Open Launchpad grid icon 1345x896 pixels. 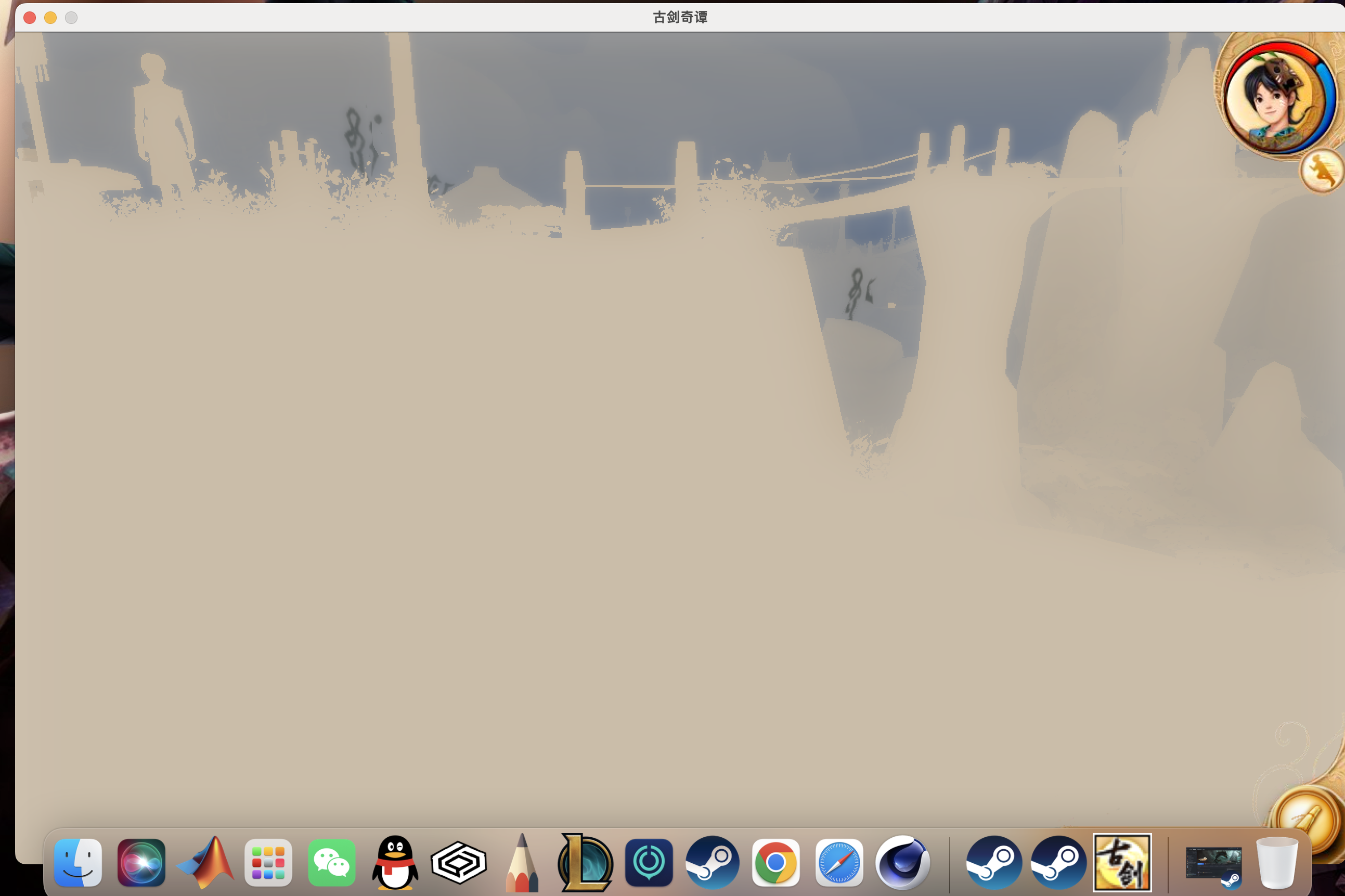tap(268, 862)
